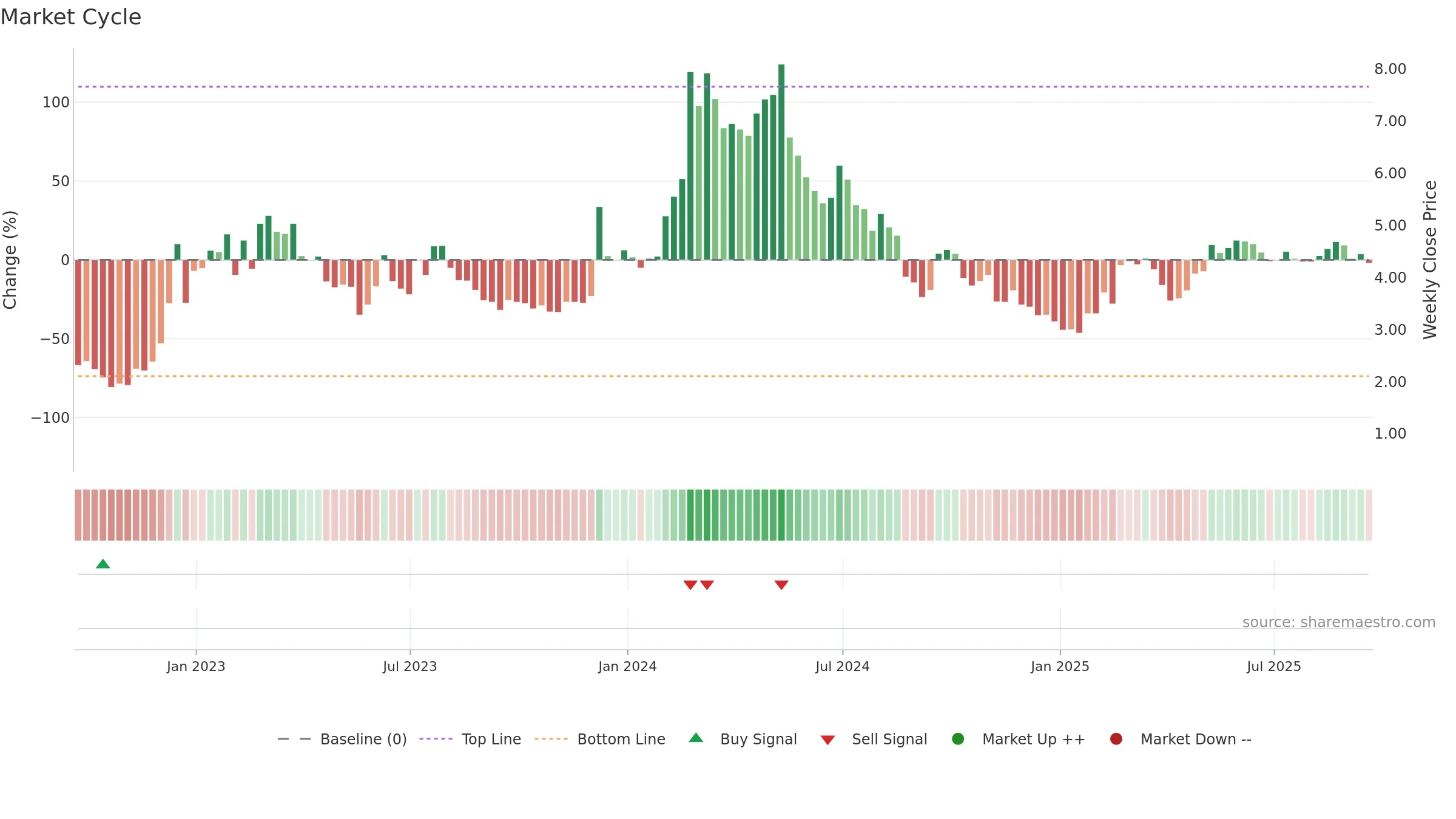The width and height of the screenshot is (1456, 819).
Task: Click the Market Down -- legend label
Action: (1196, 739)
